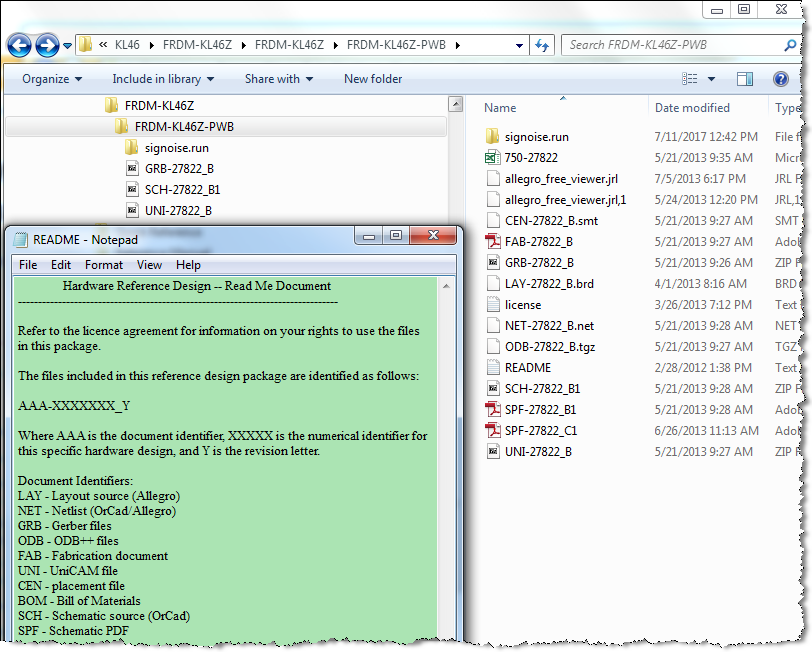Click the New folder button
The image size is (812, 652).
click(x=372, y=78)
